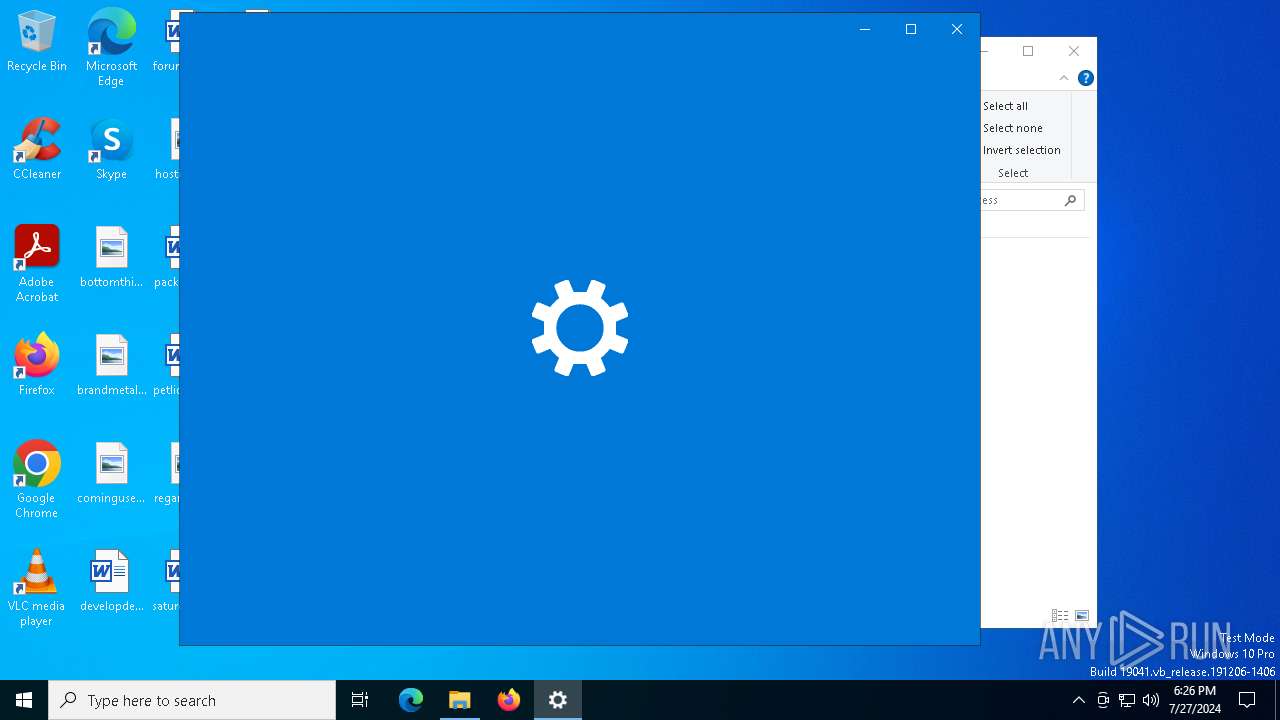Launch Microsoft Edge from the desktop
Viewport: 1280px width, 720px height.
click(x=111, y=47)
